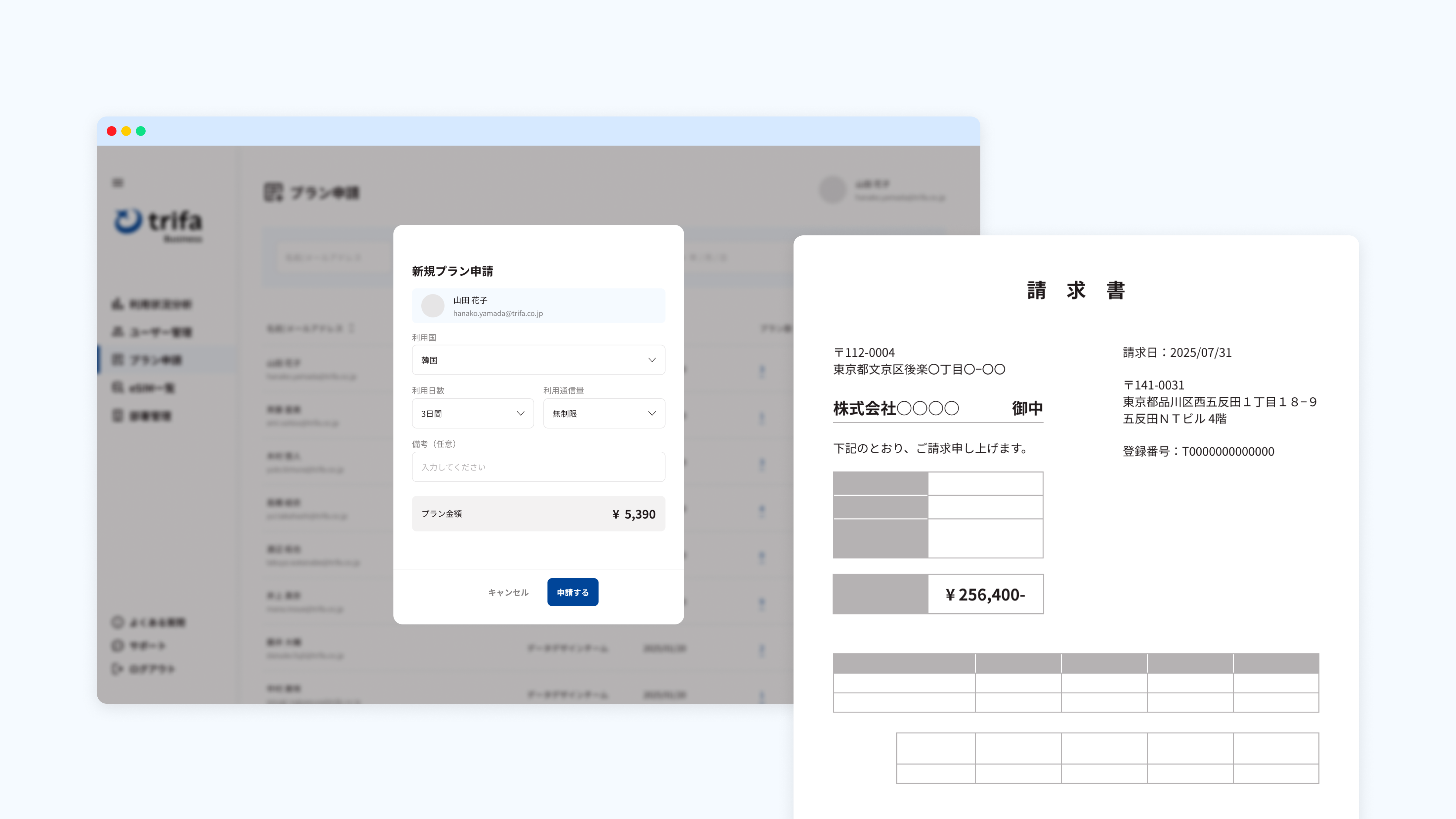Select the eSIM list sidebar icon
The height and width of the screenshot is (819, 1456).
tap(118, 388)
